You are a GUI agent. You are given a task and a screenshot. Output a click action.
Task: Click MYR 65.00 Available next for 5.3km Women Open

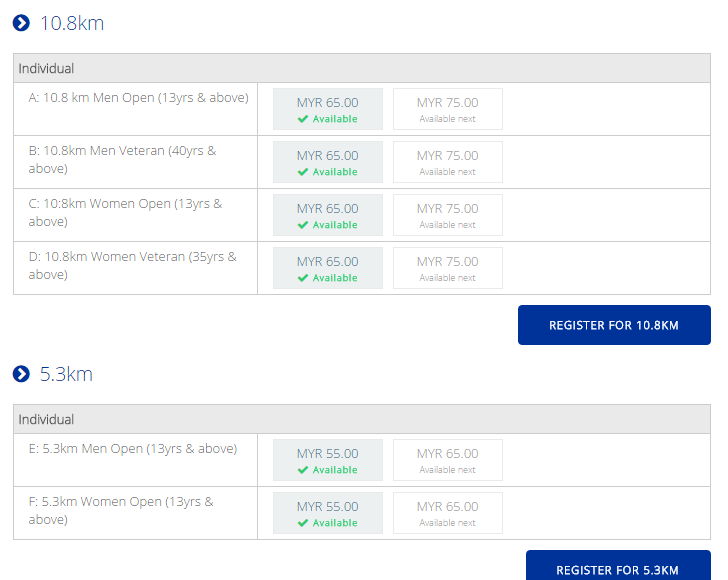[x=448, y=513]
